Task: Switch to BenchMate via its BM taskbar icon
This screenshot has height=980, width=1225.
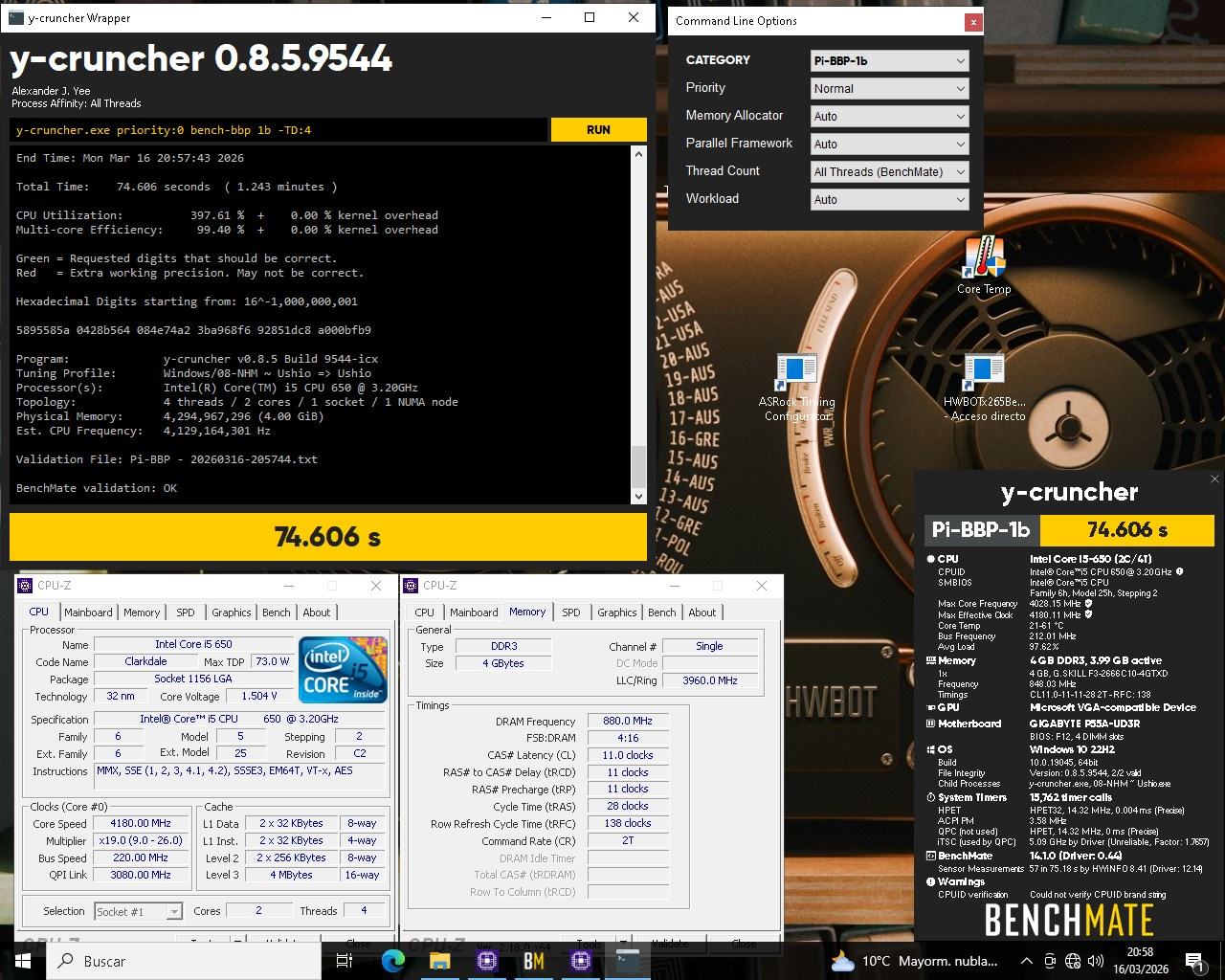Action: point(534,961)
